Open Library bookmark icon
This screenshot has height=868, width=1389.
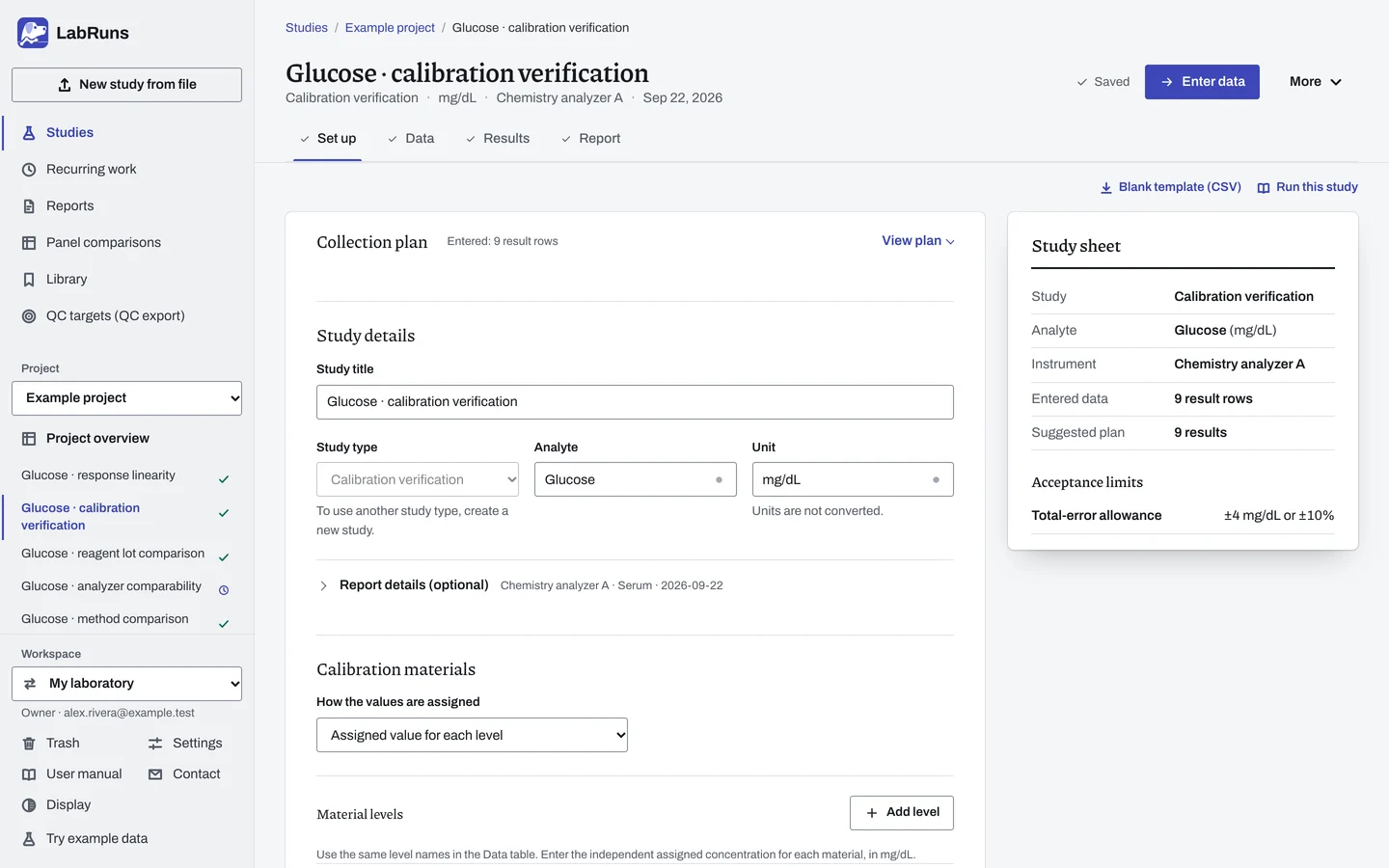pos(29,280)
